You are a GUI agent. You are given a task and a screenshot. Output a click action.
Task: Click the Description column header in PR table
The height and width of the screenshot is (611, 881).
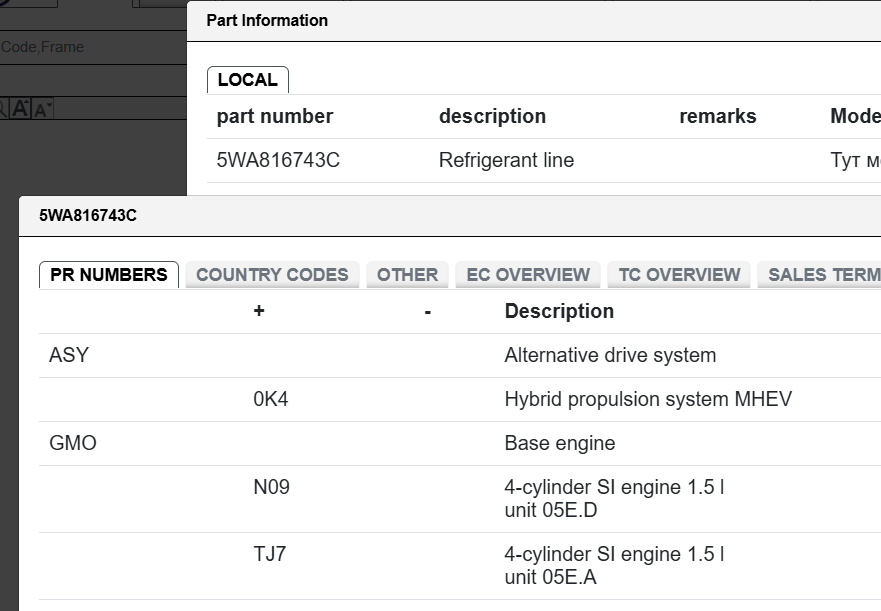[559, 311]
